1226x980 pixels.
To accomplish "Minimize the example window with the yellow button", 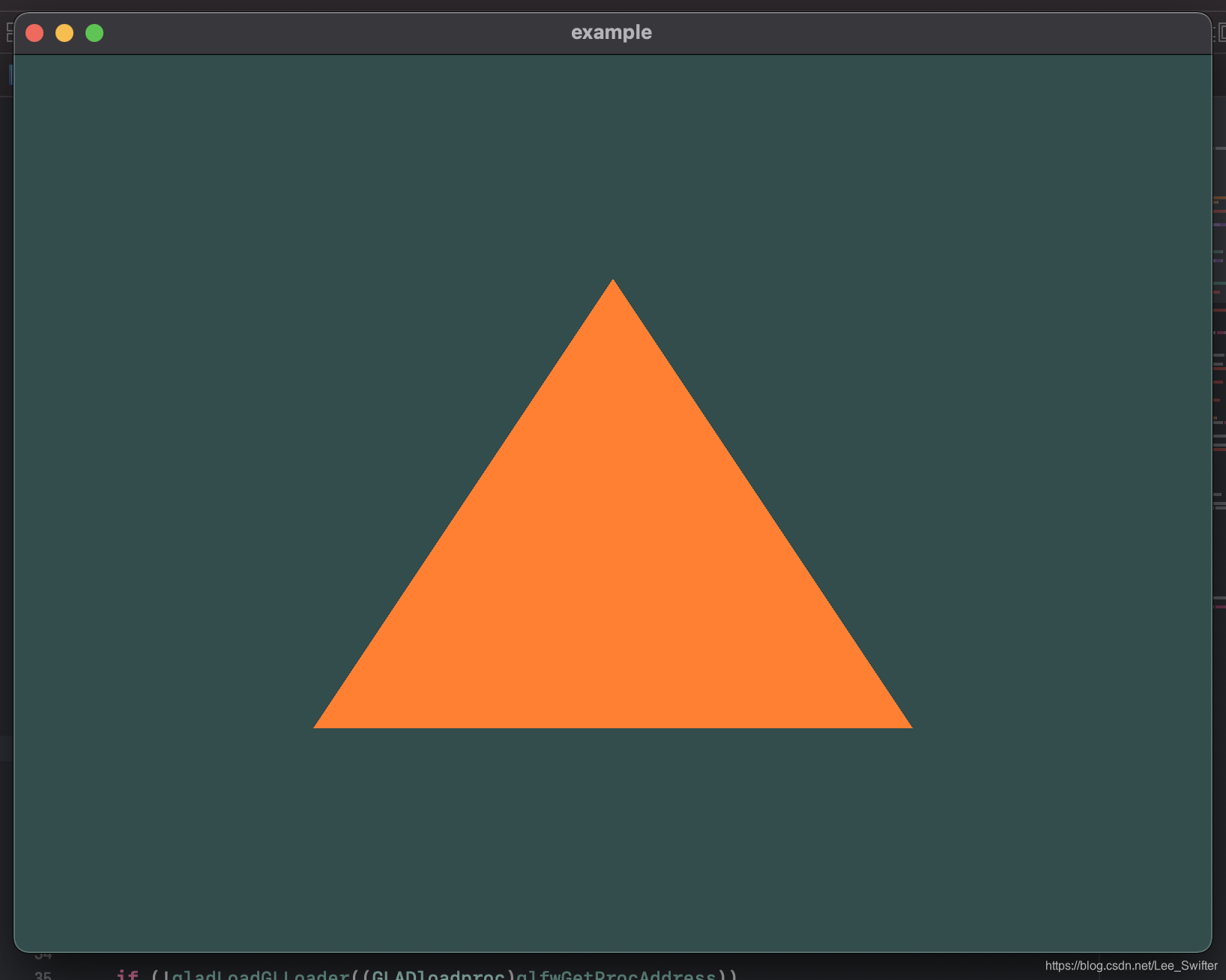I will 64,33.
